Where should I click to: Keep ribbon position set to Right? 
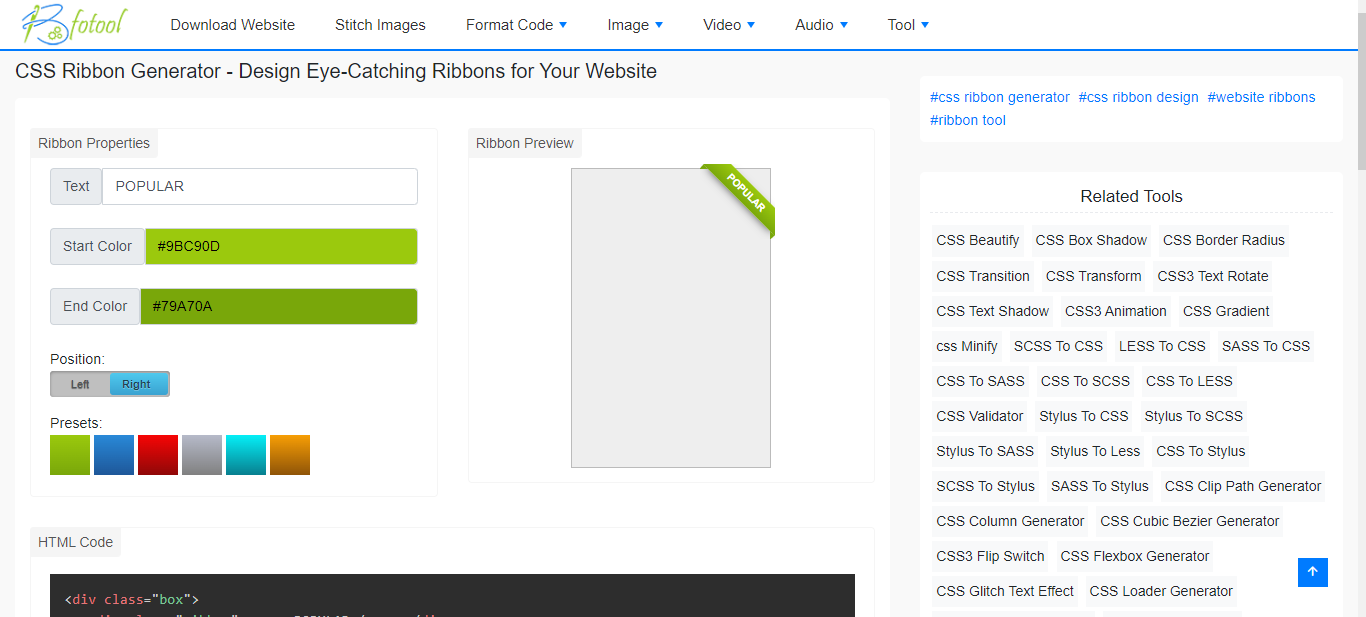point(138,383)
